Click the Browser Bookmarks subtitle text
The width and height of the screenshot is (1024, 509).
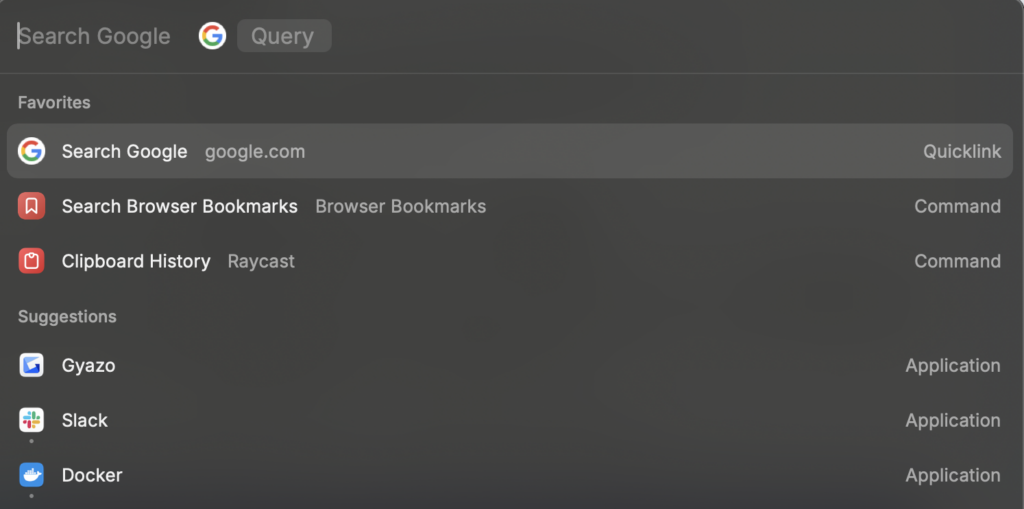point(400,206)
